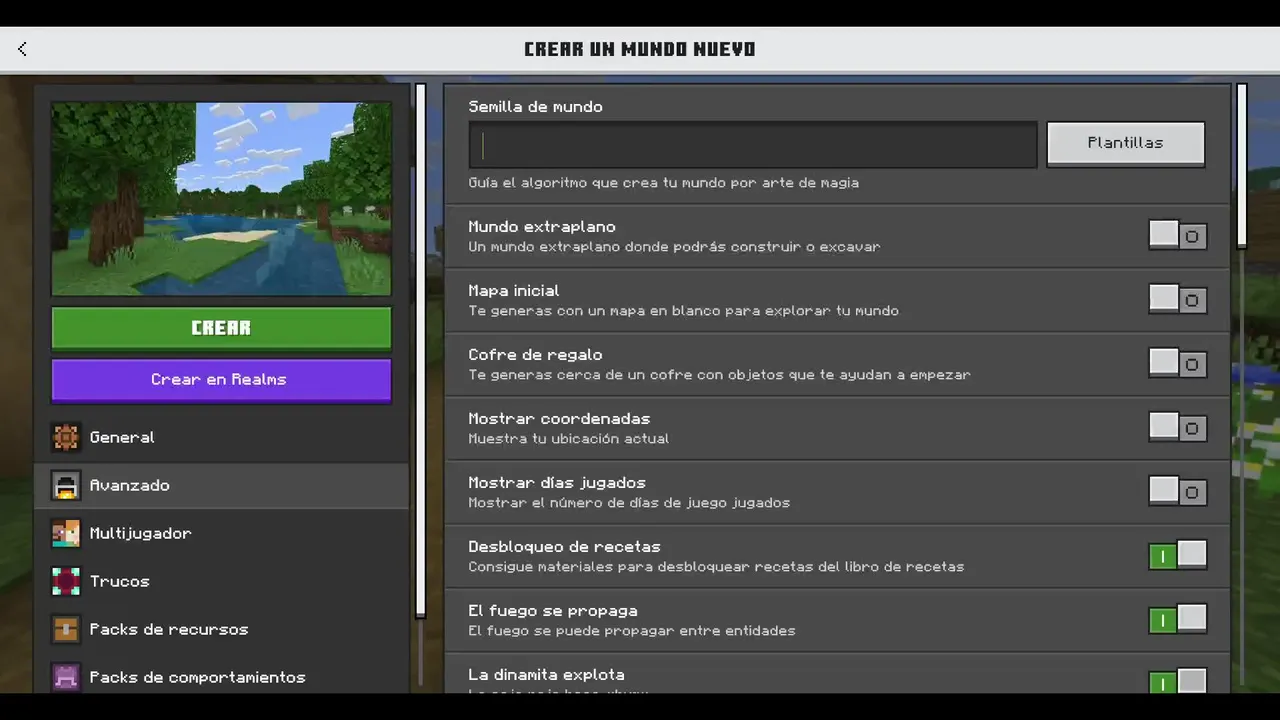1280x720 pixels.
Task: Turn on the Mapa inicial toggle
Action: pyautogui.click(x=1177, y=300)
